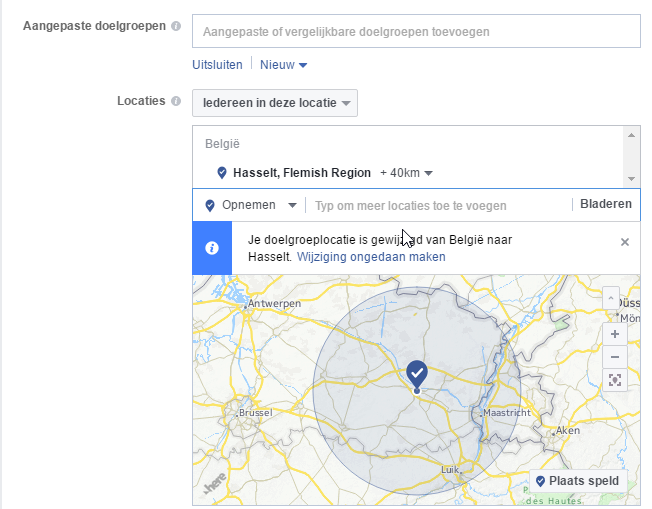Zoom in on the map with plus
This screenshot has width=652, height=509.
614,334
